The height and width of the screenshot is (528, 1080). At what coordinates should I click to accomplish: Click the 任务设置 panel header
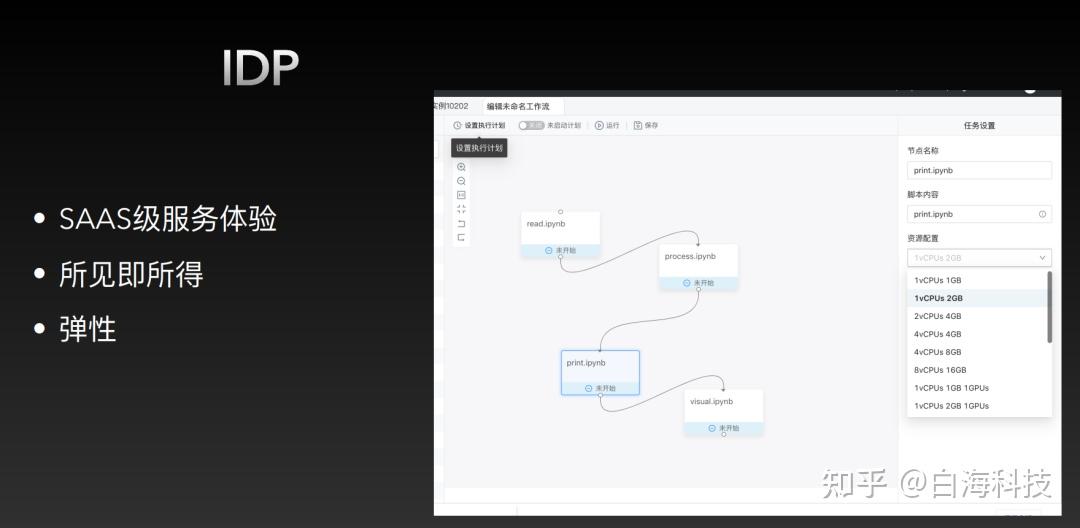coord(979,126)
